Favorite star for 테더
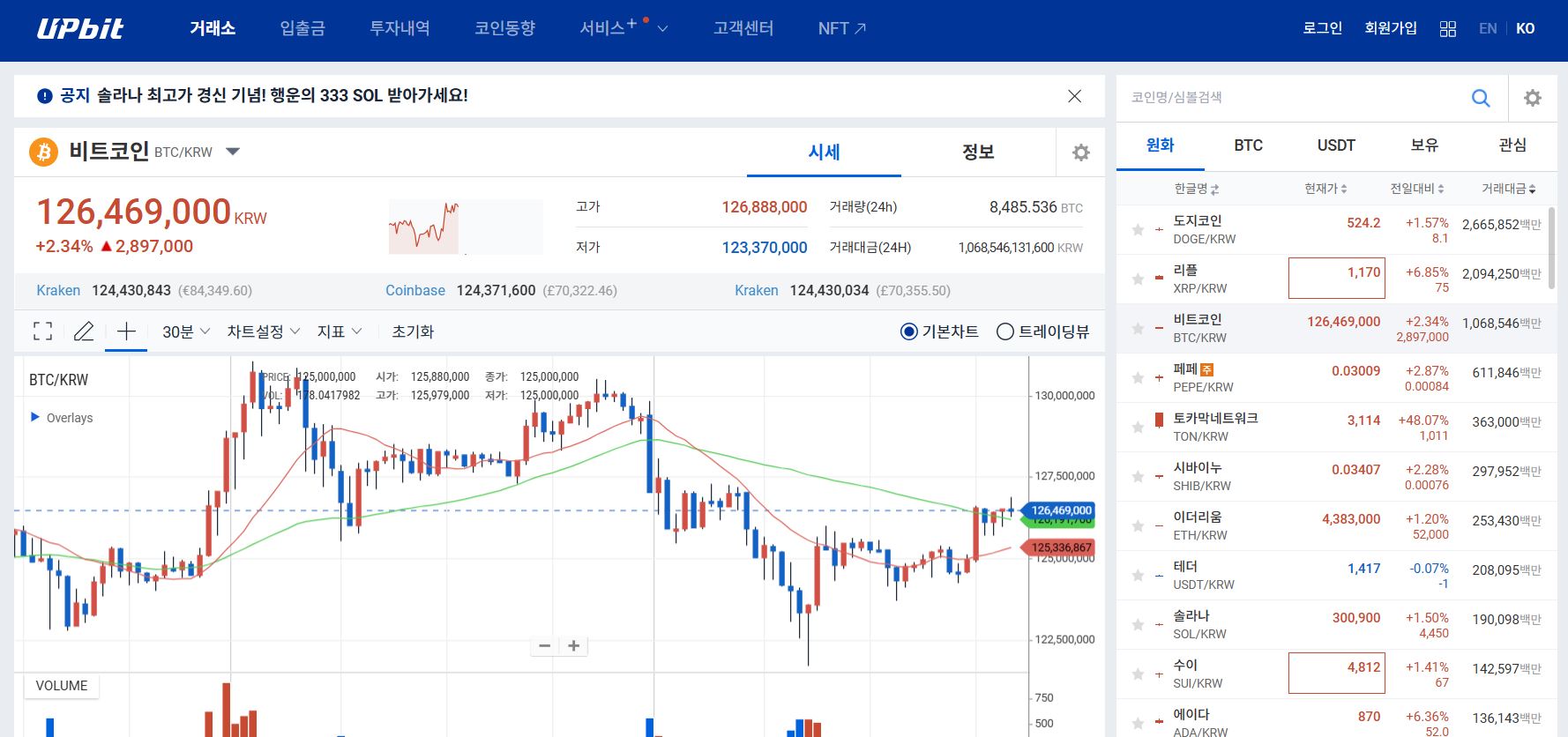This screenshot has height=737, width=1568. click(x=1138, y=576)
